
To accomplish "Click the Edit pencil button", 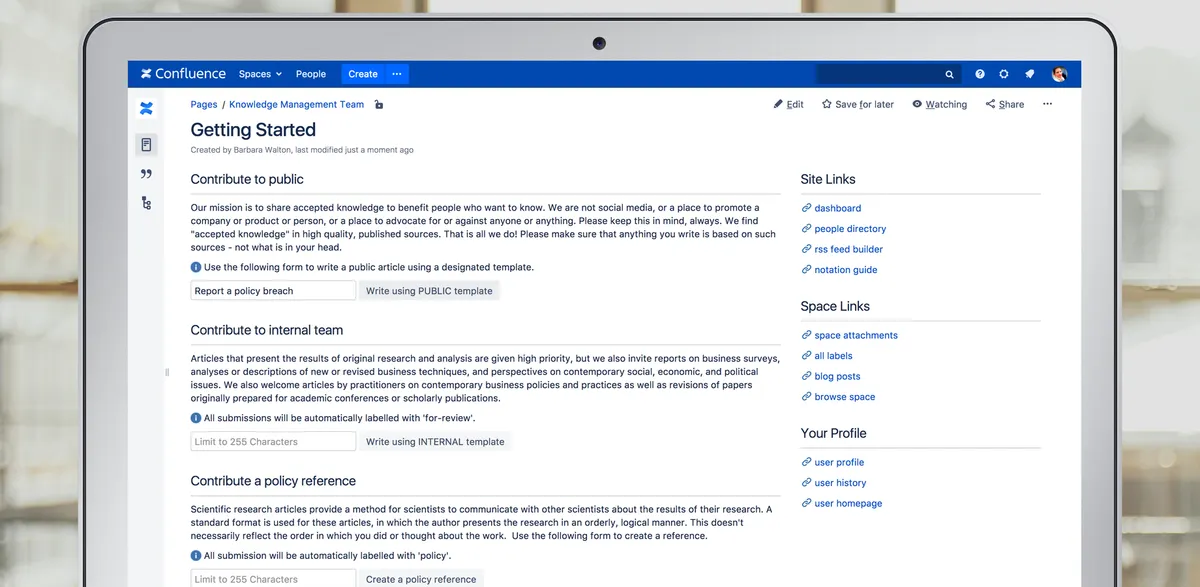I will pyautogui.click(x=789, y=104).
